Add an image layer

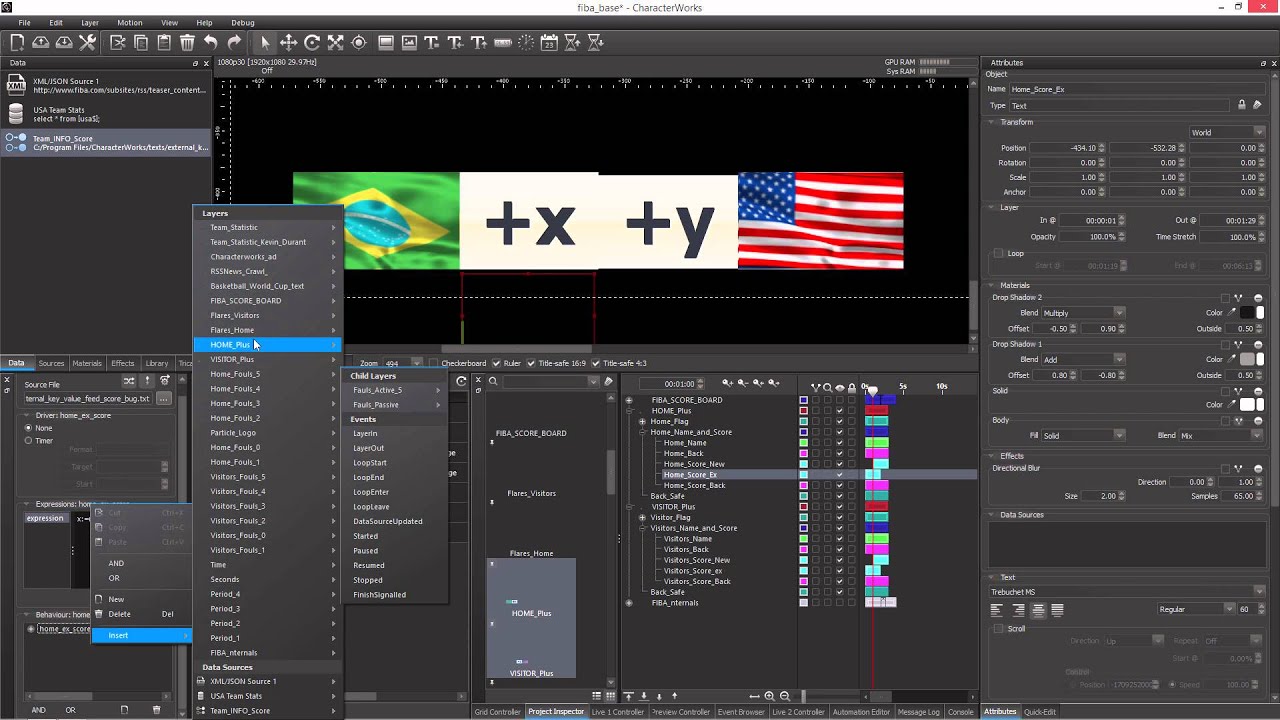(x=409, y=42)
